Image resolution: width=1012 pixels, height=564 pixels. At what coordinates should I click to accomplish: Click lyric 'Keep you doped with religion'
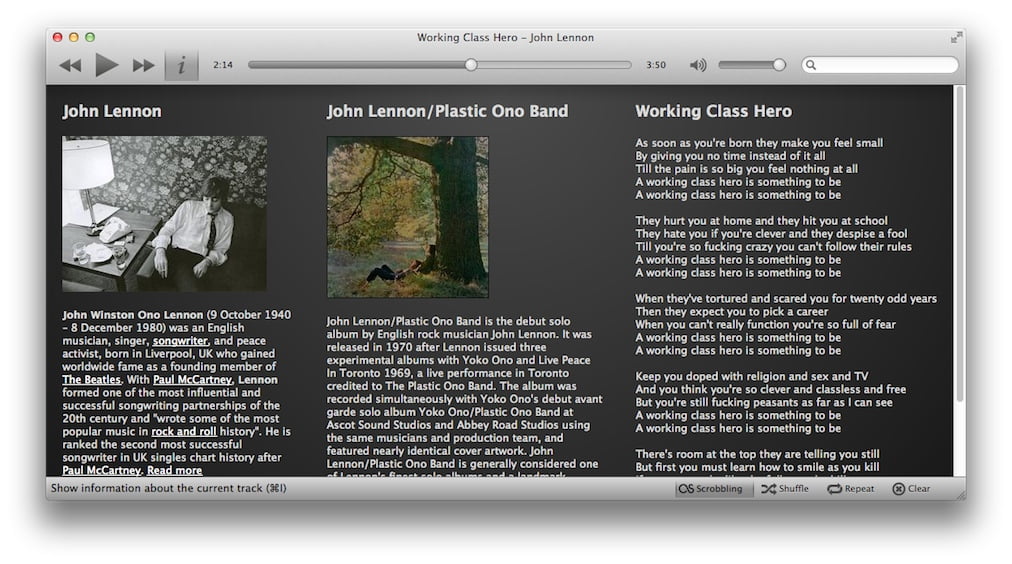(751, 376)
